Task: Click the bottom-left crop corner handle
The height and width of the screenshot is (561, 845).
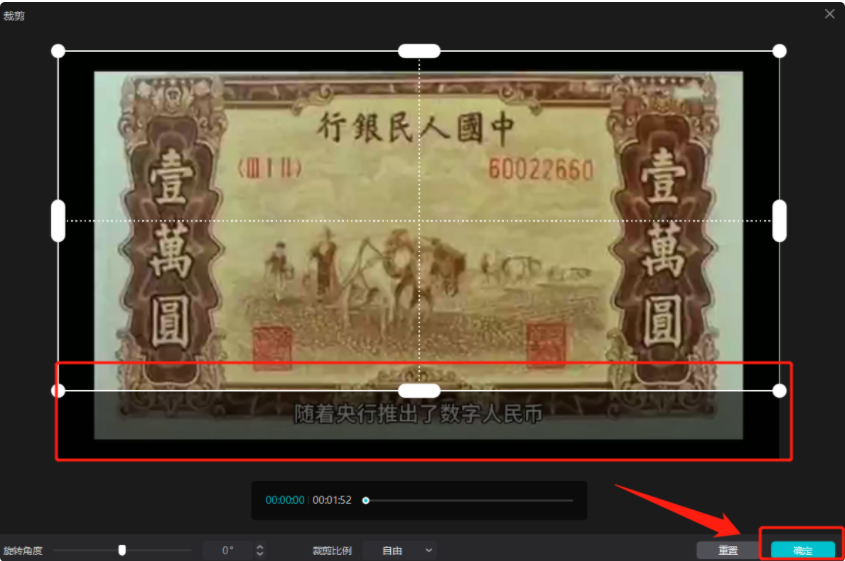Action: (x=58, y=391)
